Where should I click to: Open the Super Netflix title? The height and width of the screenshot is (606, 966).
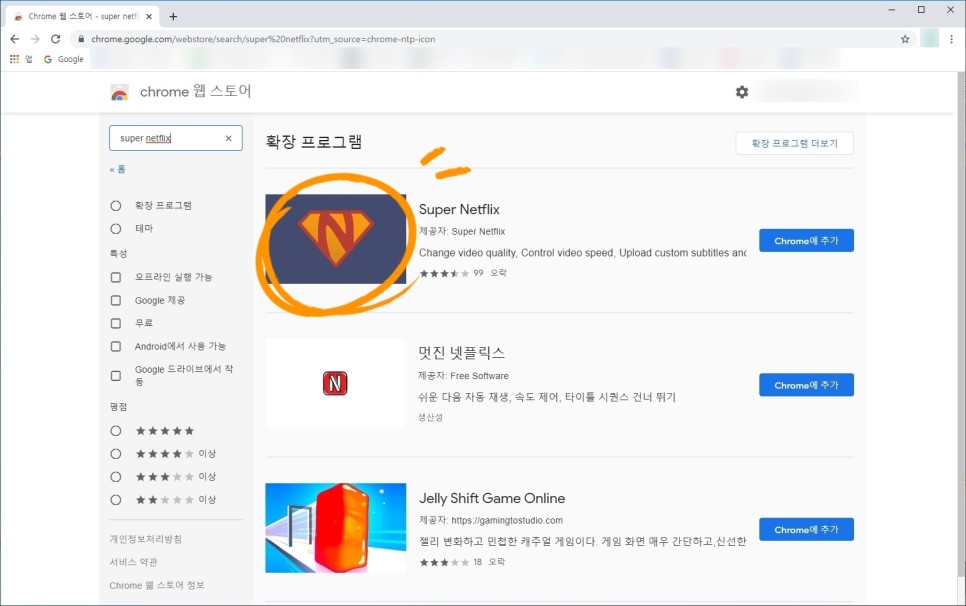459,209
